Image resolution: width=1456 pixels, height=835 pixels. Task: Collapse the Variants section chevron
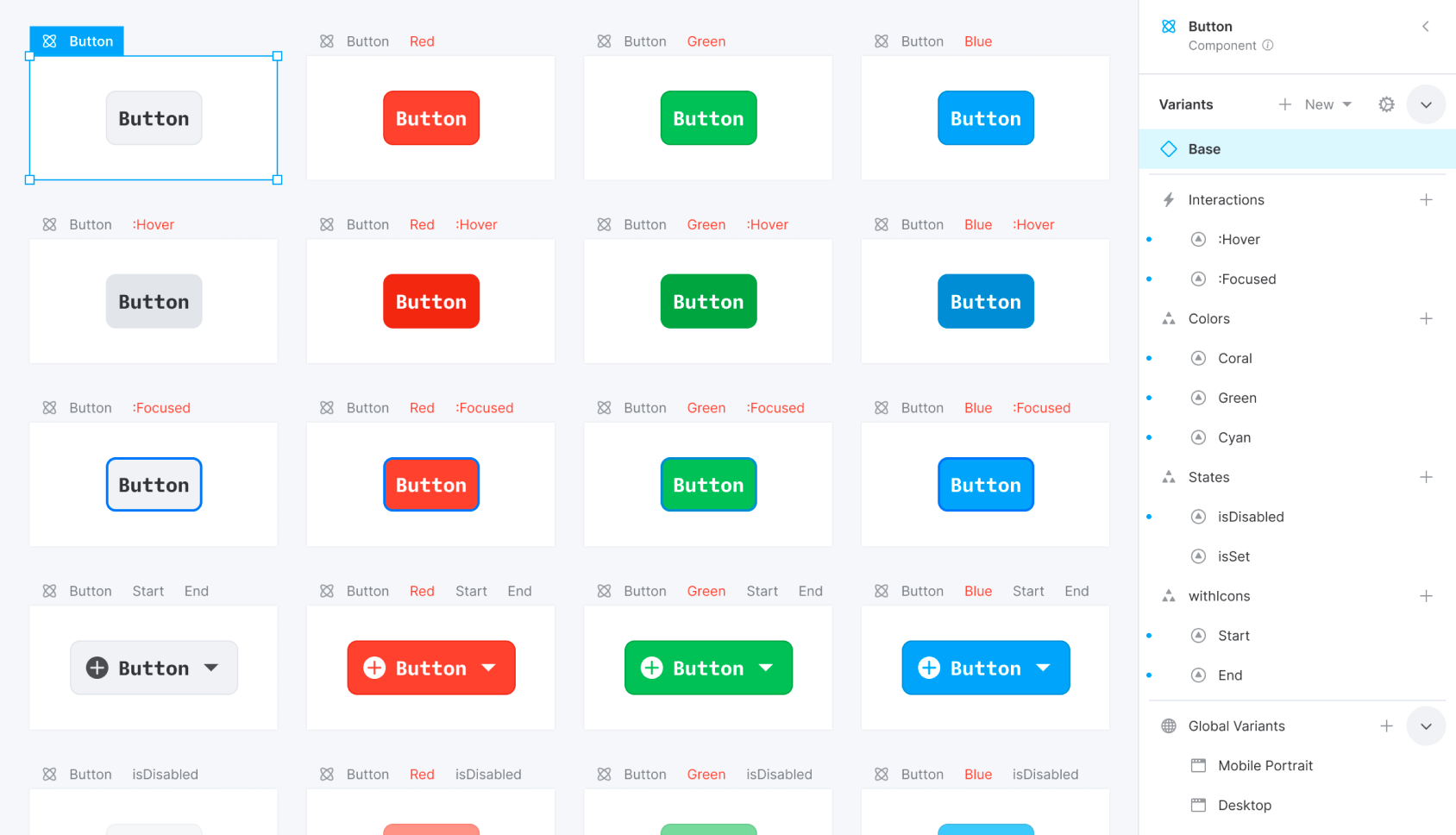pyautogui.click(x=1426, y=104)
